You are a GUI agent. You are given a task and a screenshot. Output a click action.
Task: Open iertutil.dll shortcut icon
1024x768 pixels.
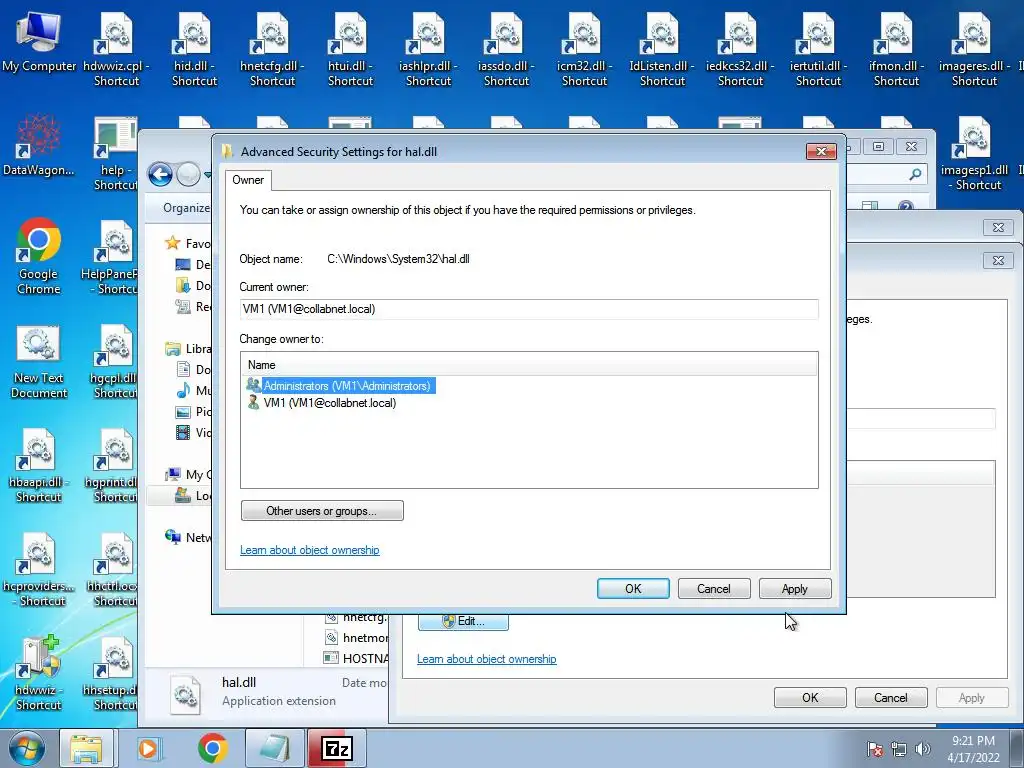(818, 49)
